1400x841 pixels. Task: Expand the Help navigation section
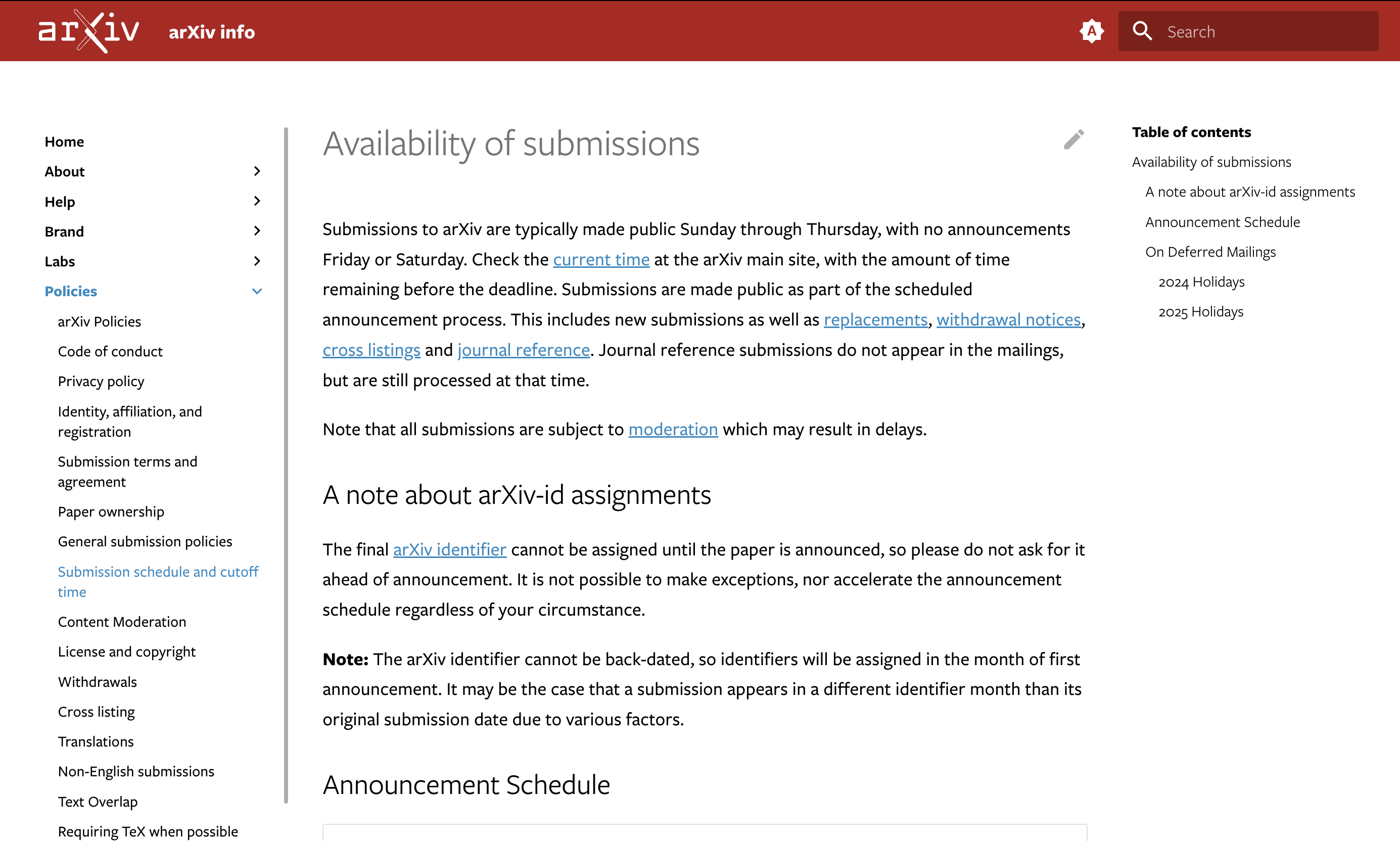pyautogui.click(x=257, y=201)
